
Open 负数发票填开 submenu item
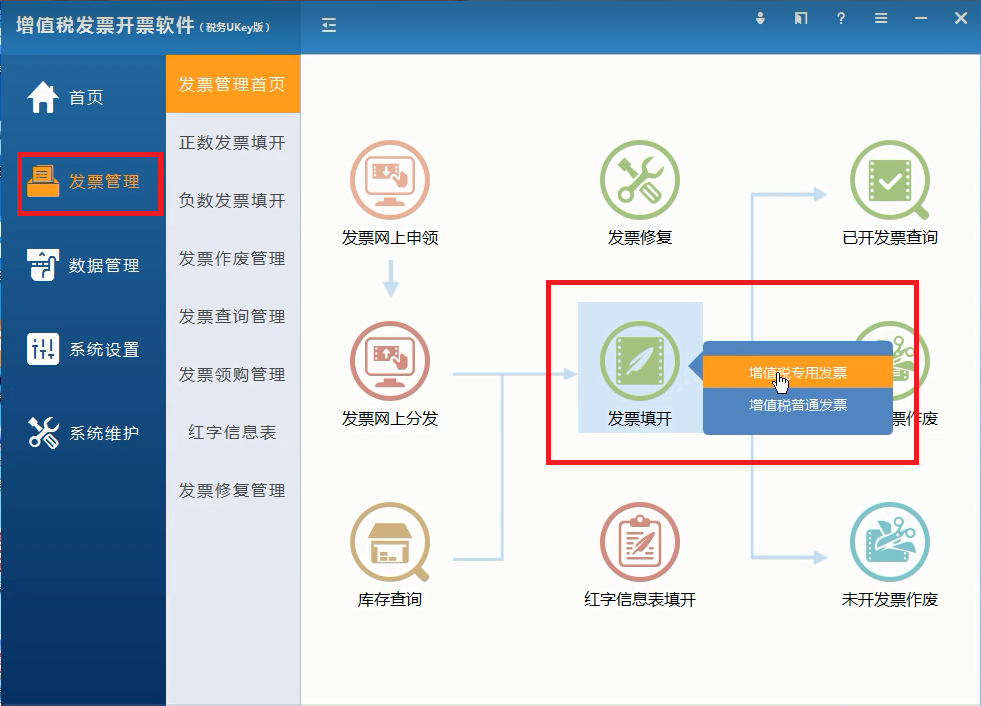tap(233, 200)
